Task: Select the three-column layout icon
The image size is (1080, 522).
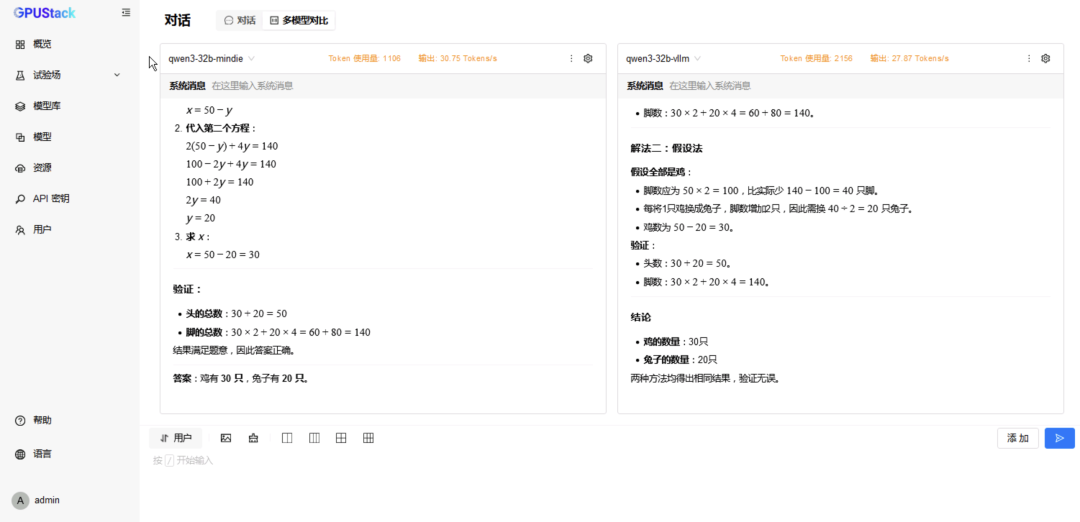Action: coord(314,438)
